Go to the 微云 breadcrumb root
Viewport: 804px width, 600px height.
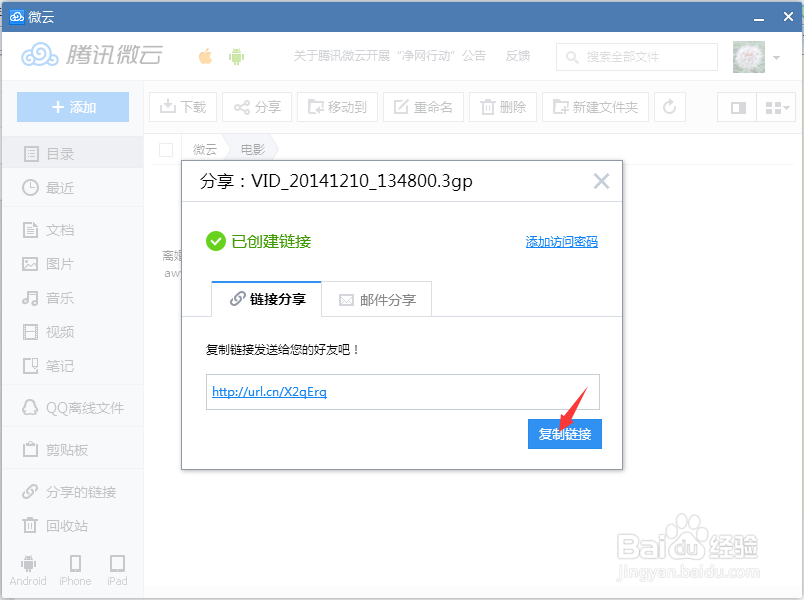coord(205,150)
